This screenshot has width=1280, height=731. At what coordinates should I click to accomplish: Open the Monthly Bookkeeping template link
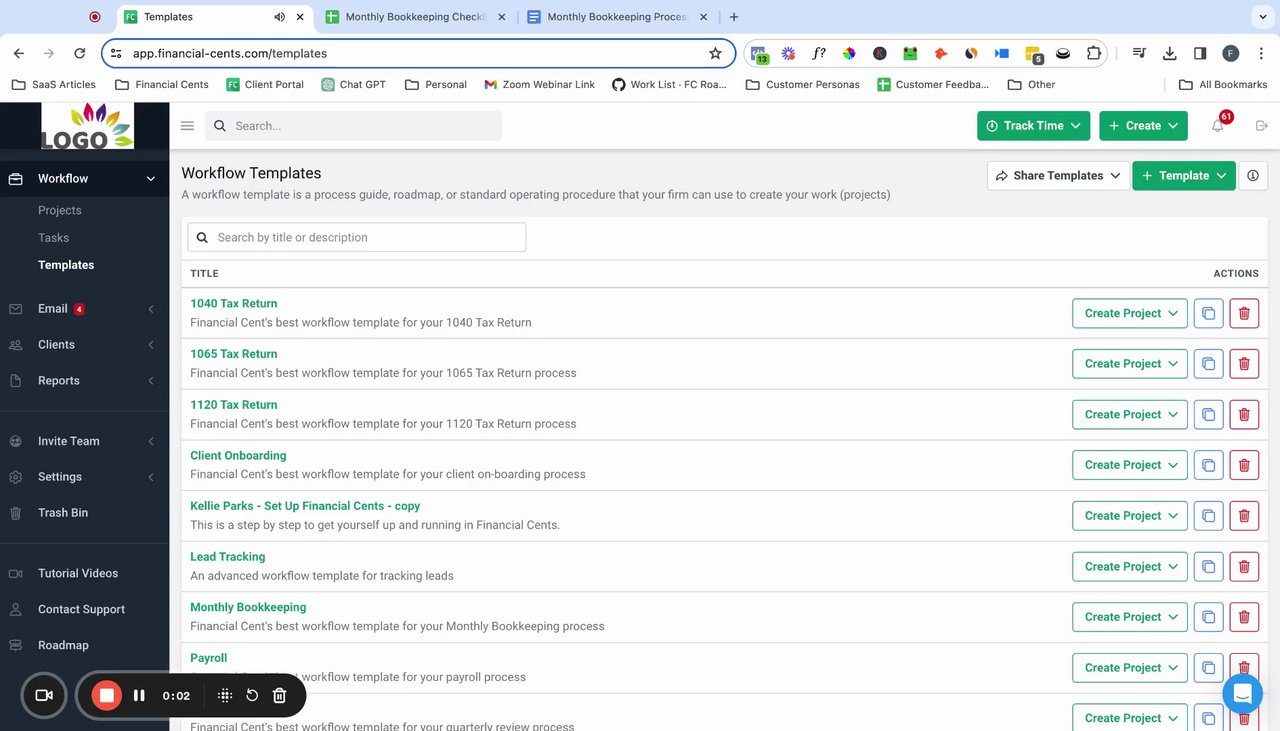(x=248, y=608)
